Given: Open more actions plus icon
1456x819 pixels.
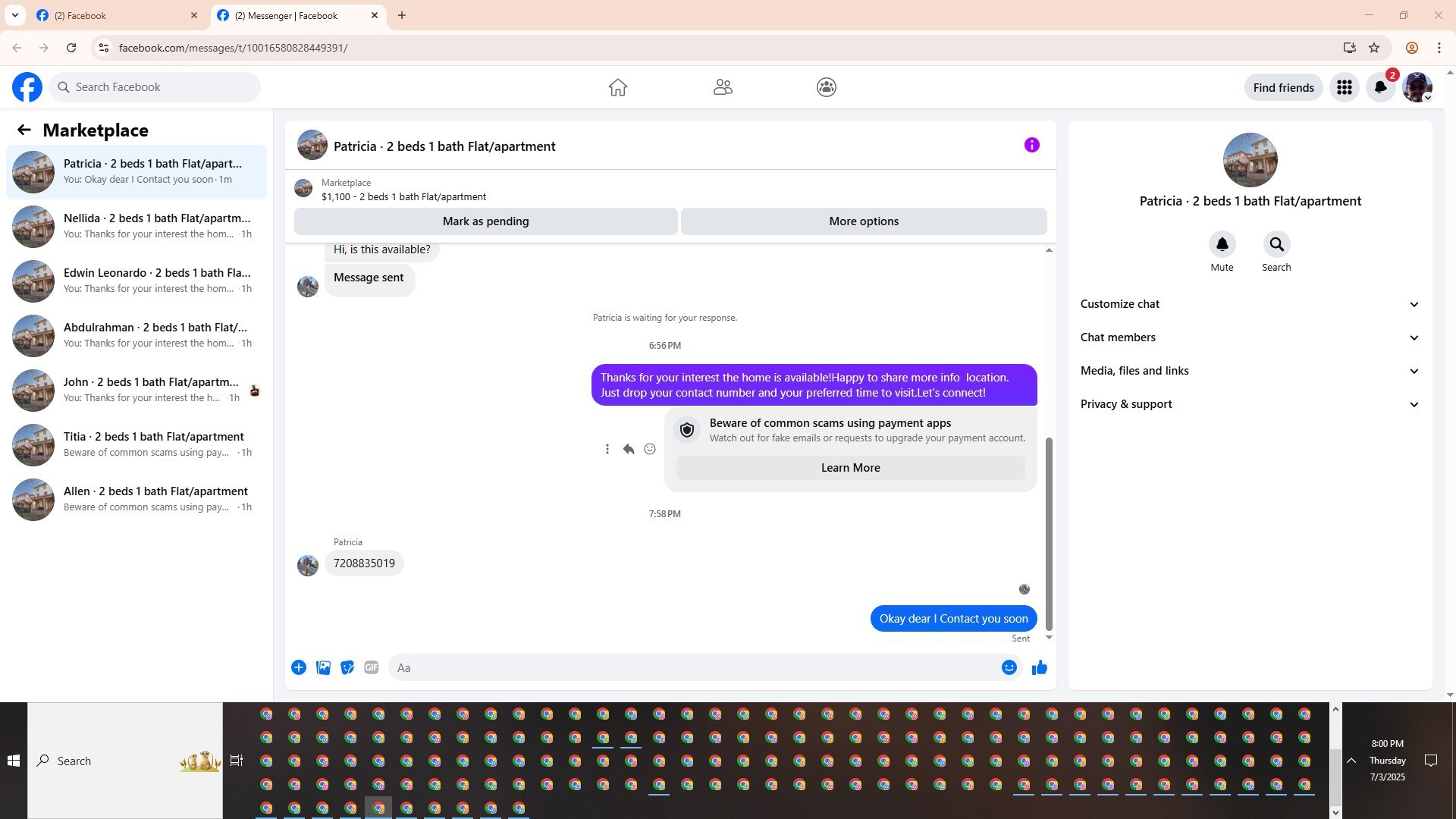Looking at the screenshot, I should point(299,667).
